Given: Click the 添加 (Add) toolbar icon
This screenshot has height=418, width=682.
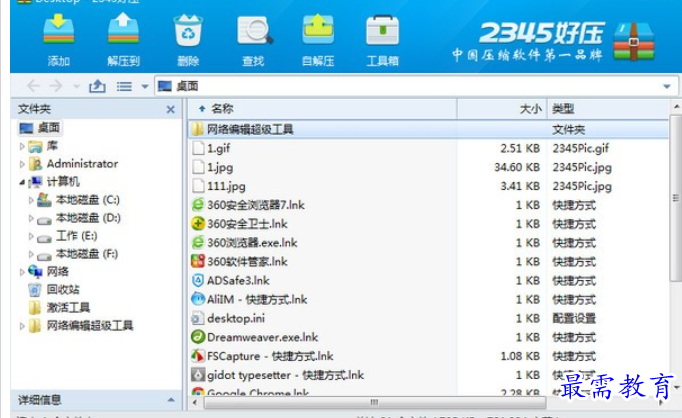Looking at the screenshot, I should [59, 30].
